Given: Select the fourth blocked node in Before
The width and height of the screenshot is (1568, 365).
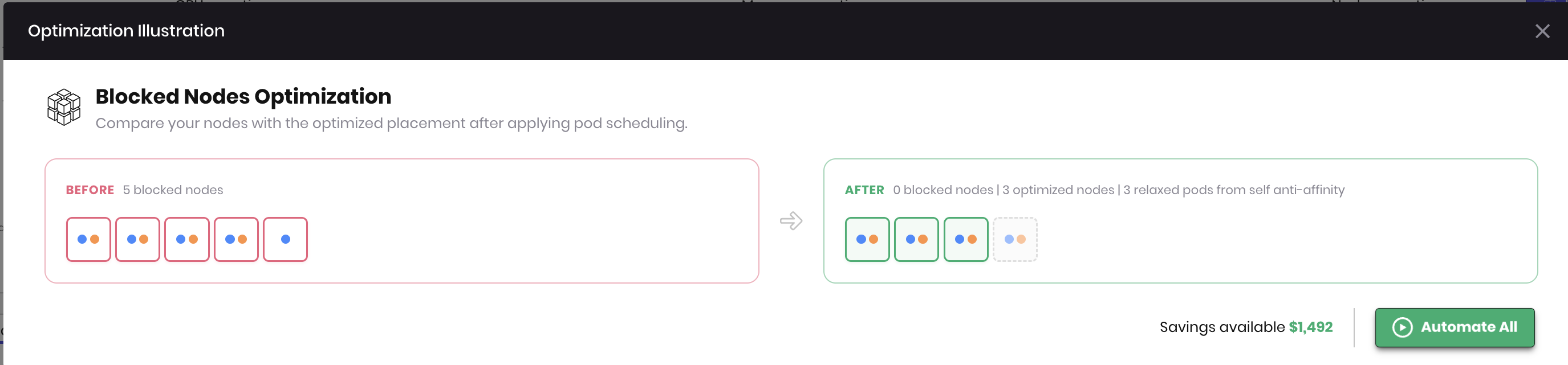Looking at the screenshot, I should [236, 239].
